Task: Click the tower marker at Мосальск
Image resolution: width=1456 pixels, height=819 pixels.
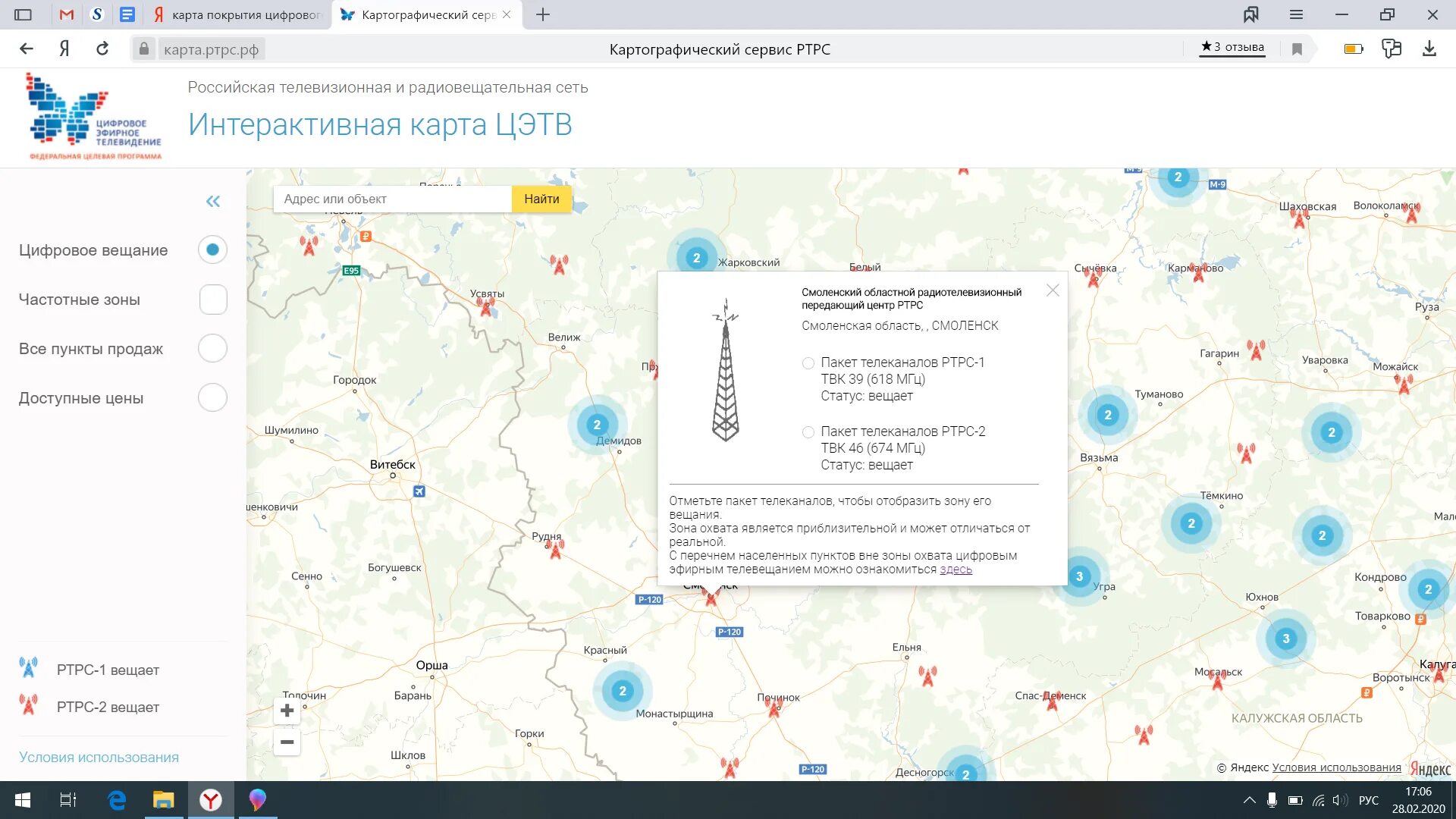Action: pos(1218,679)
